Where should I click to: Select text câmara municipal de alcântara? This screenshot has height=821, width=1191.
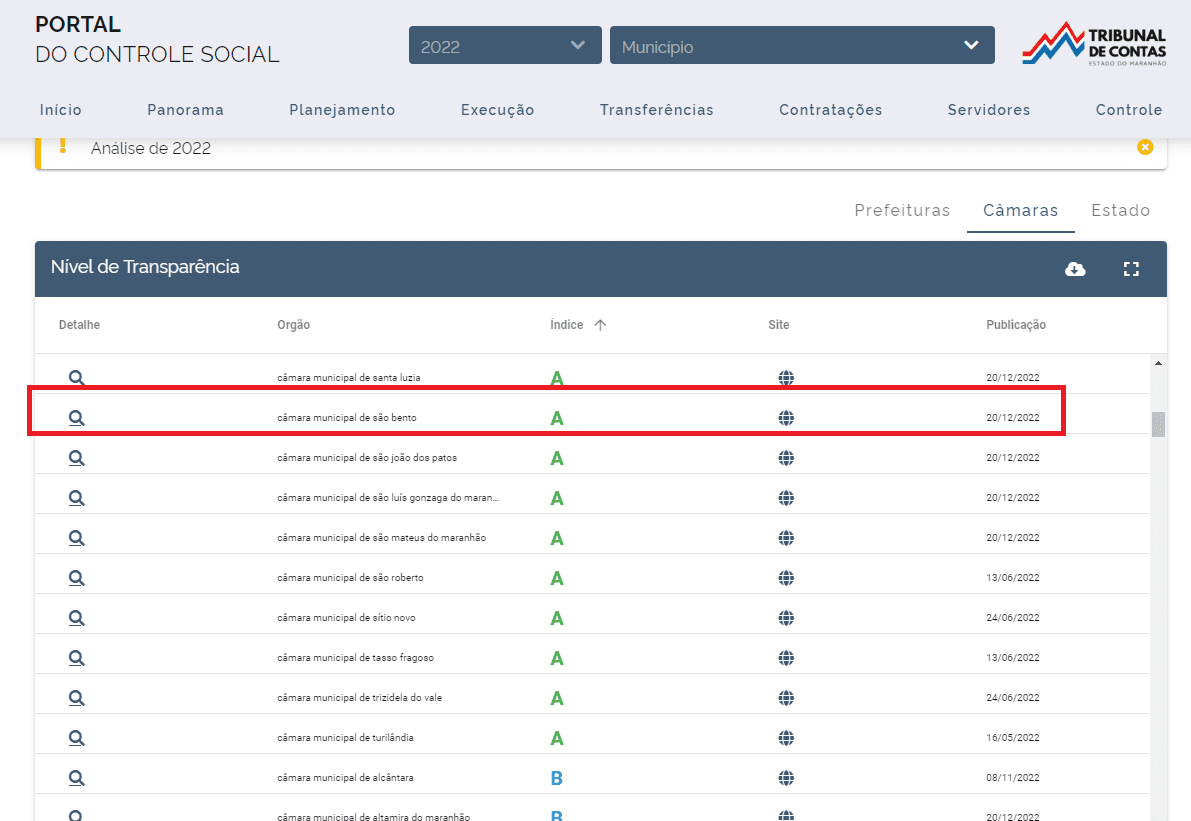[x=346, y=778]
